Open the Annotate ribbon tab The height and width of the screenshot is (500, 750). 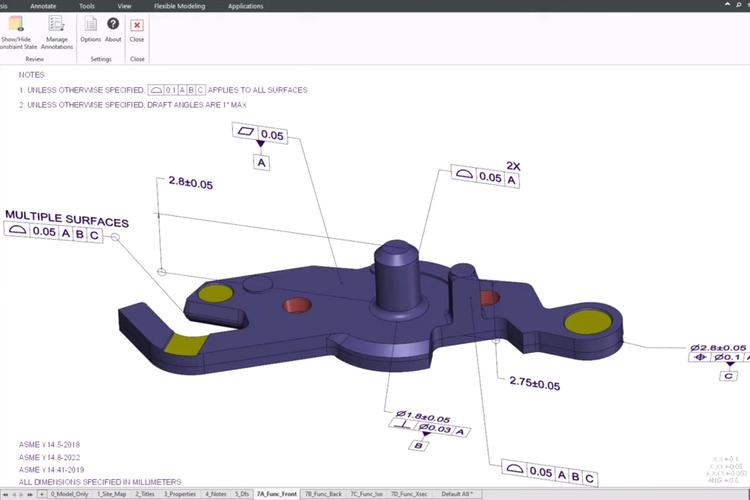point(43,6)
